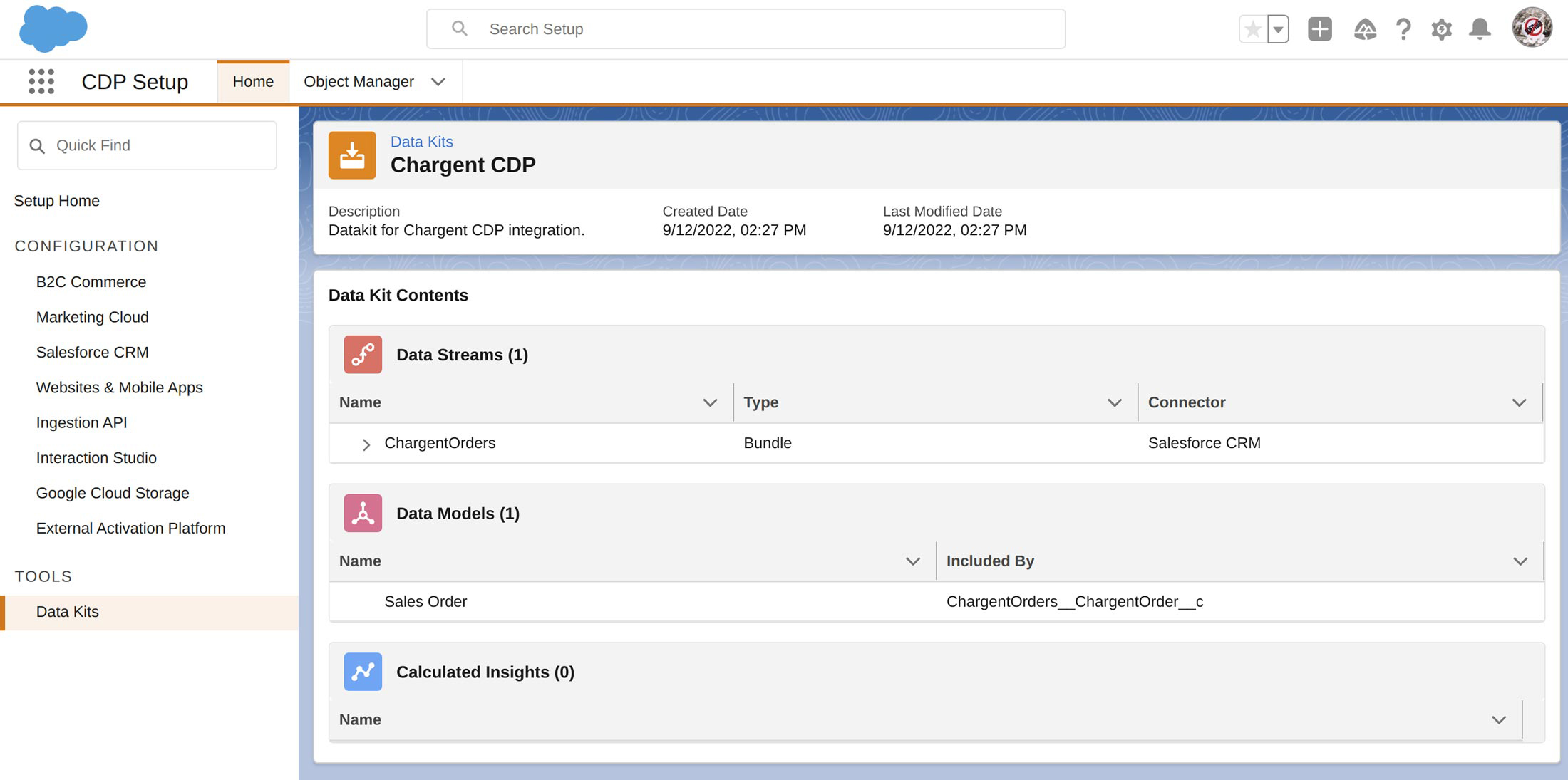Click the Salesforce CRM connector cell
This screenshot has height=780, width=1568.
1205,443
